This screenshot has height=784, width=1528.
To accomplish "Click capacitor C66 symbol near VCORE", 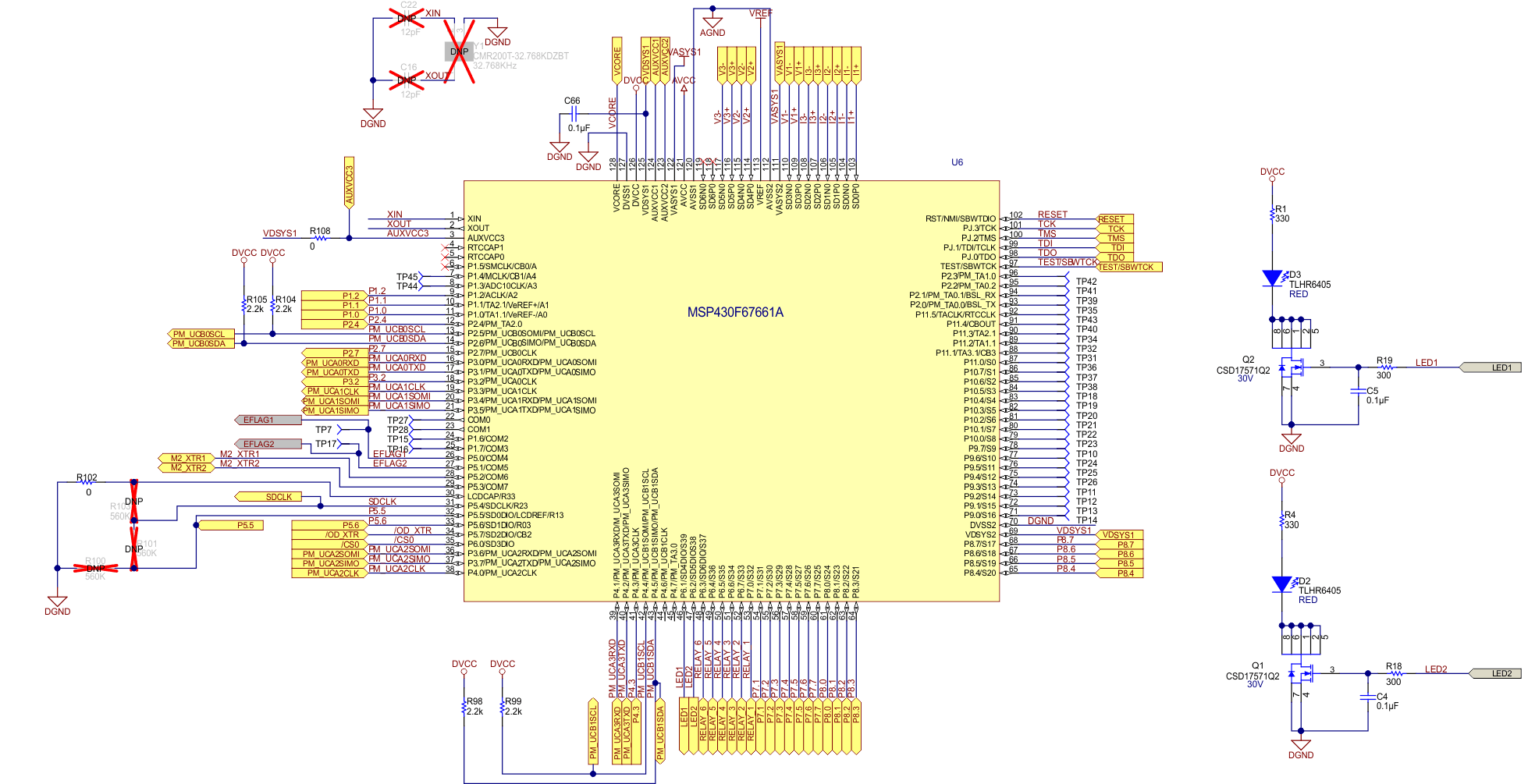I will 574,114.
